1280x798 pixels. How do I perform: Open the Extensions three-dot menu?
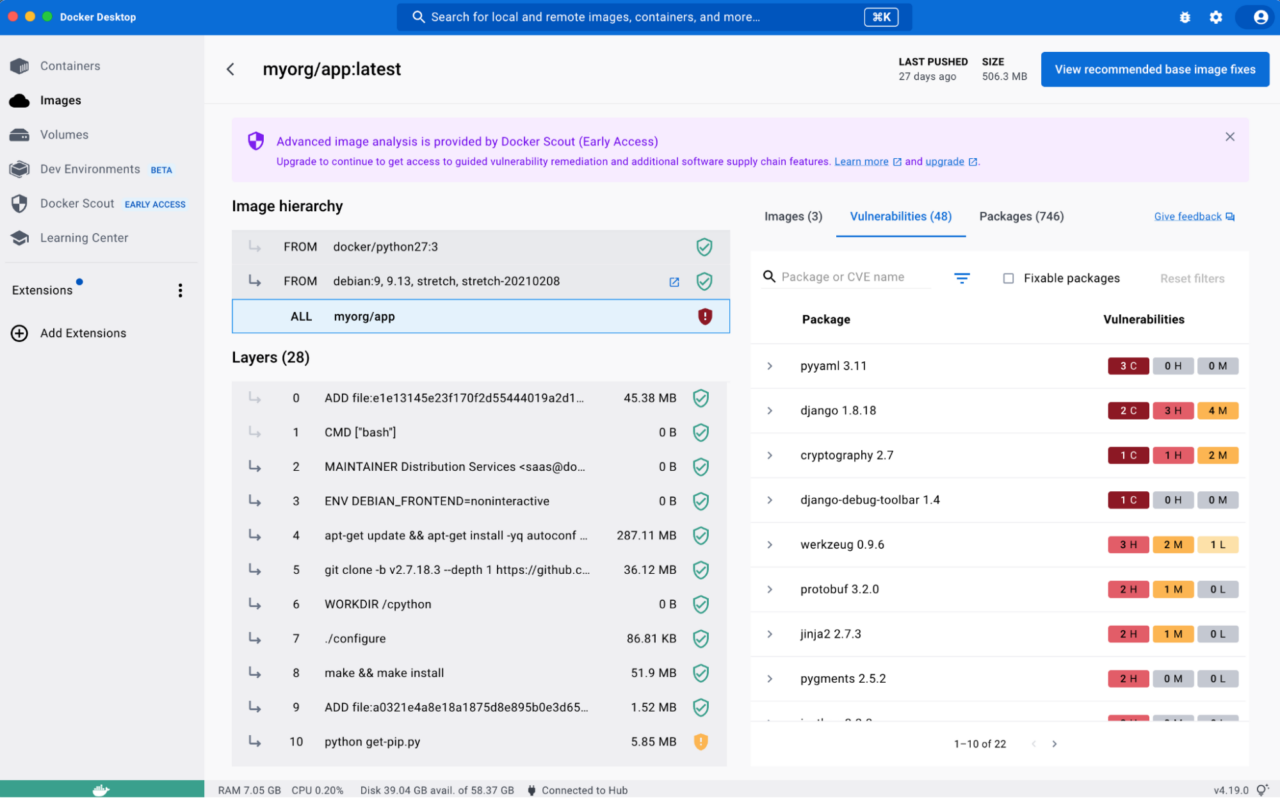180,290
